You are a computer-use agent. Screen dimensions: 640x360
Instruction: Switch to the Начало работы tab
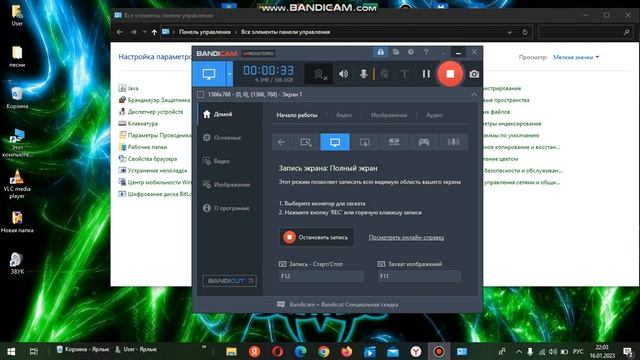coord(297,115)
